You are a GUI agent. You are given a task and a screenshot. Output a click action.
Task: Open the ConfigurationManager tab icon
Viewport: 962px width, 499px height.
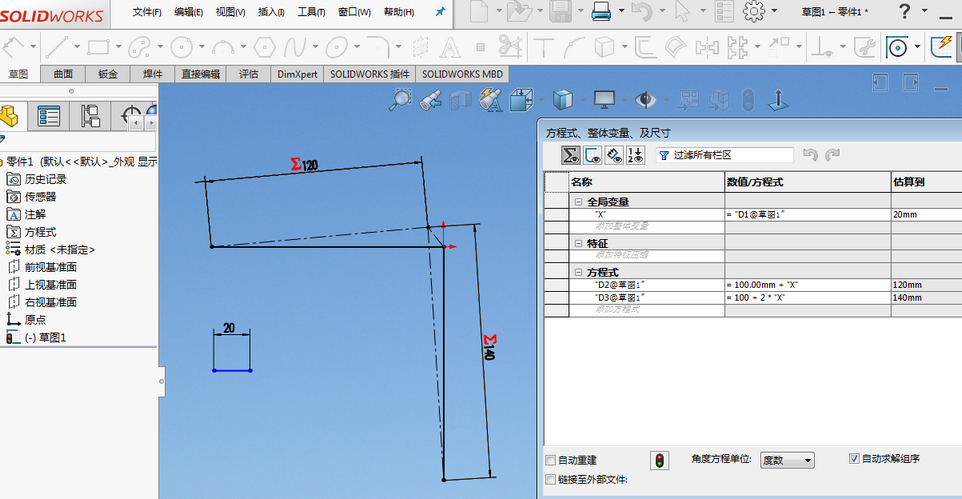point(90,115)
